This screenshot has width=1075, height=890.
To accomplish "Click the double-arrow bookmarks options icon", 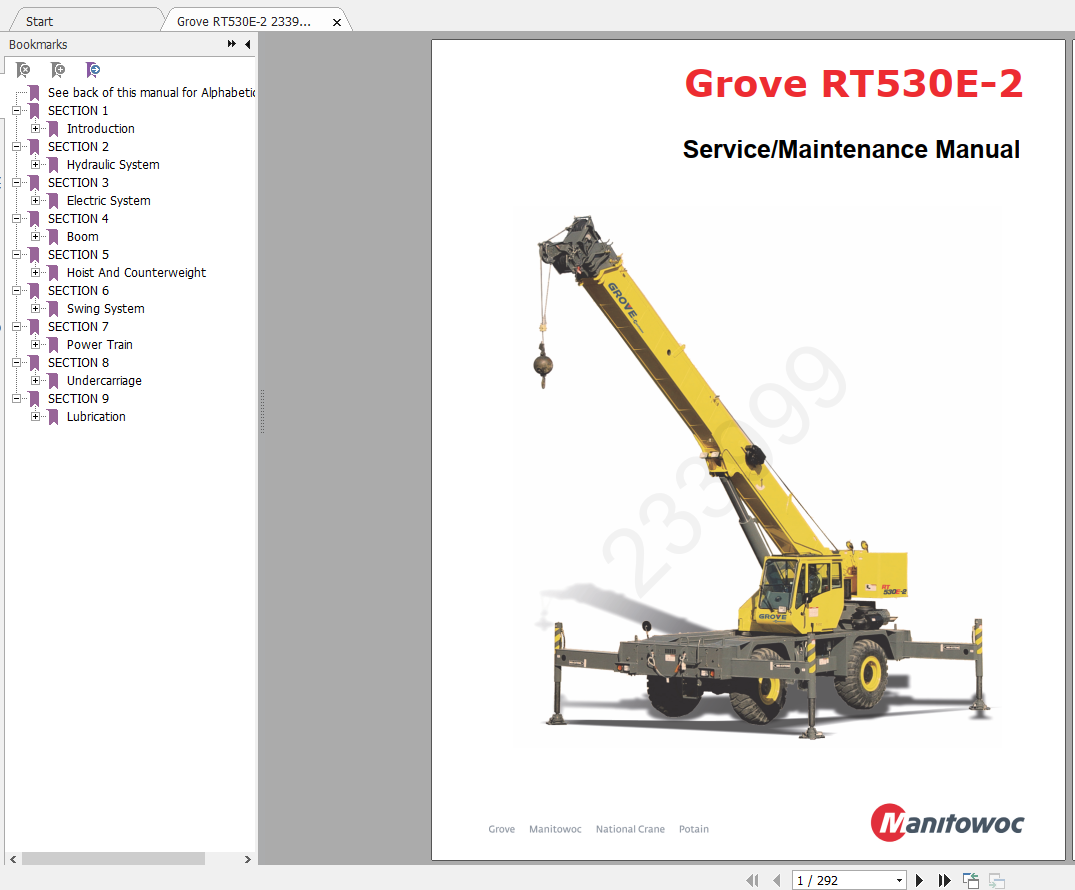I will pyautogui.click(x=232, y=45).
